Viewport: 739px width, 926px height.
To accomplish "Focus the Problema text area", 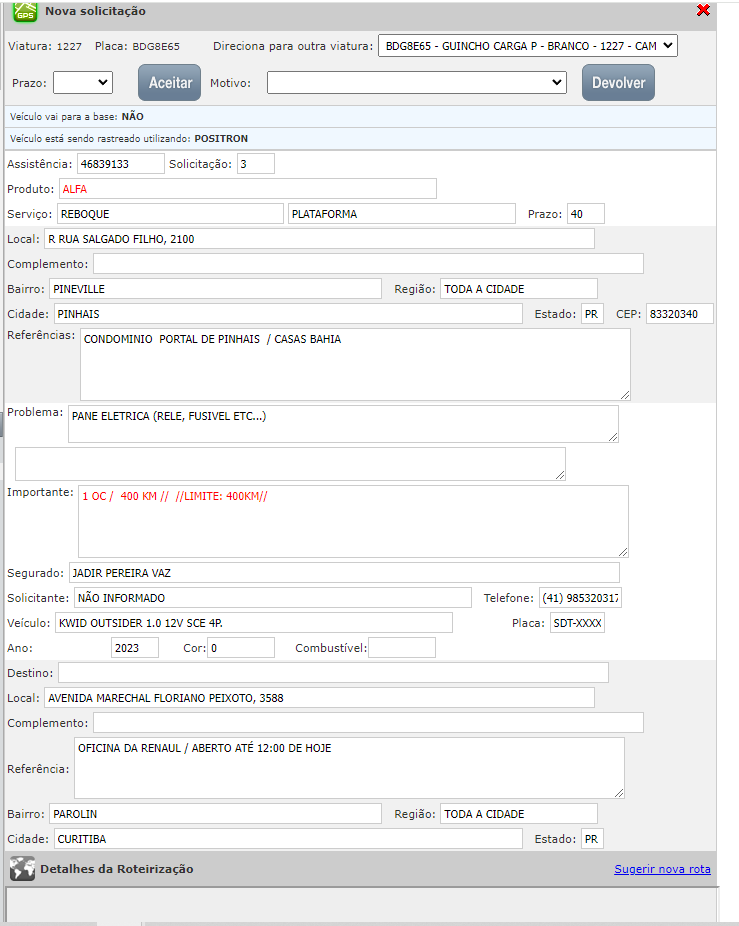I will [343, 423].
